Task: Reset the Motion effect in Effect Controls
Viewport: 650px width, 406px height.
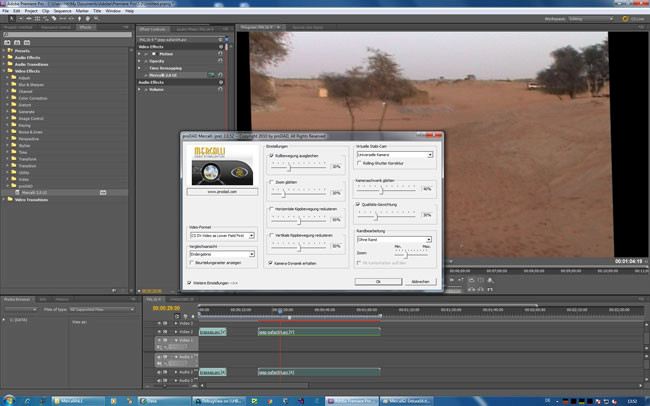Action: (x=220, y=53)
